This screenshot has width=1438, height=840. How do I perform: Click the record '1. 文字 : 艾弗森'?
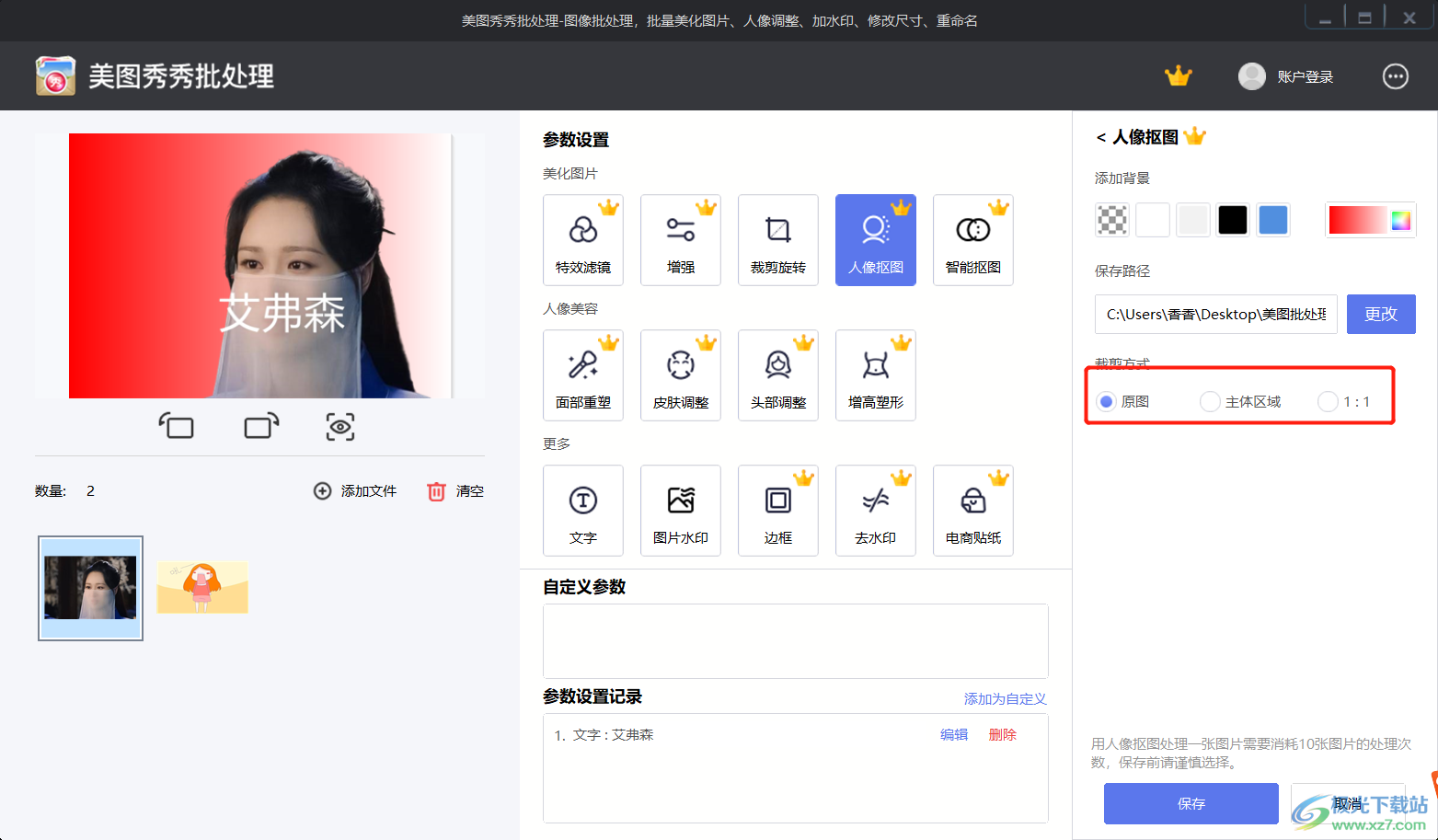tap(604, 735)
